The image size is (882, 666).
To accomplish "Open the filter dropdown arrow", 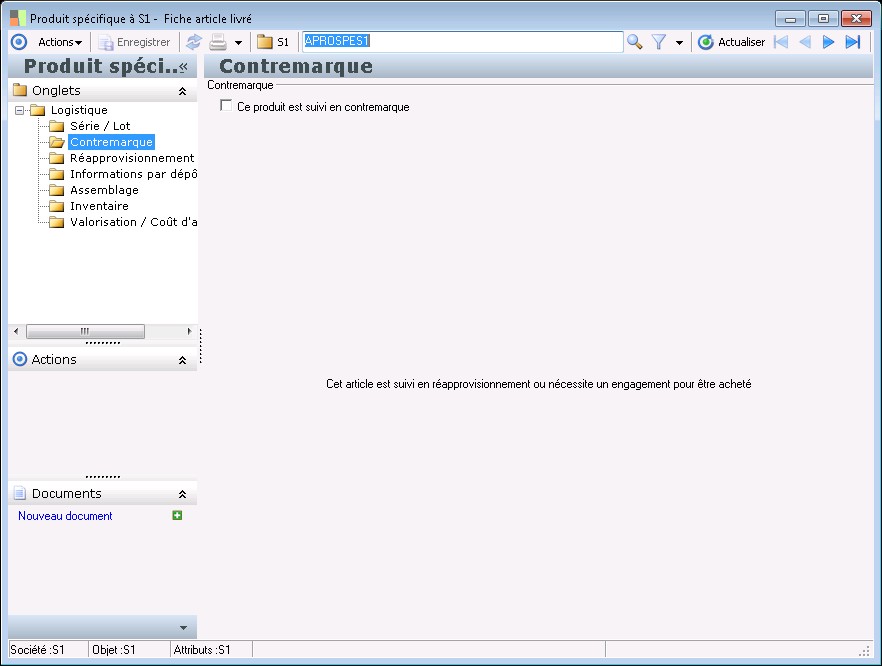I will coord(680,43).
